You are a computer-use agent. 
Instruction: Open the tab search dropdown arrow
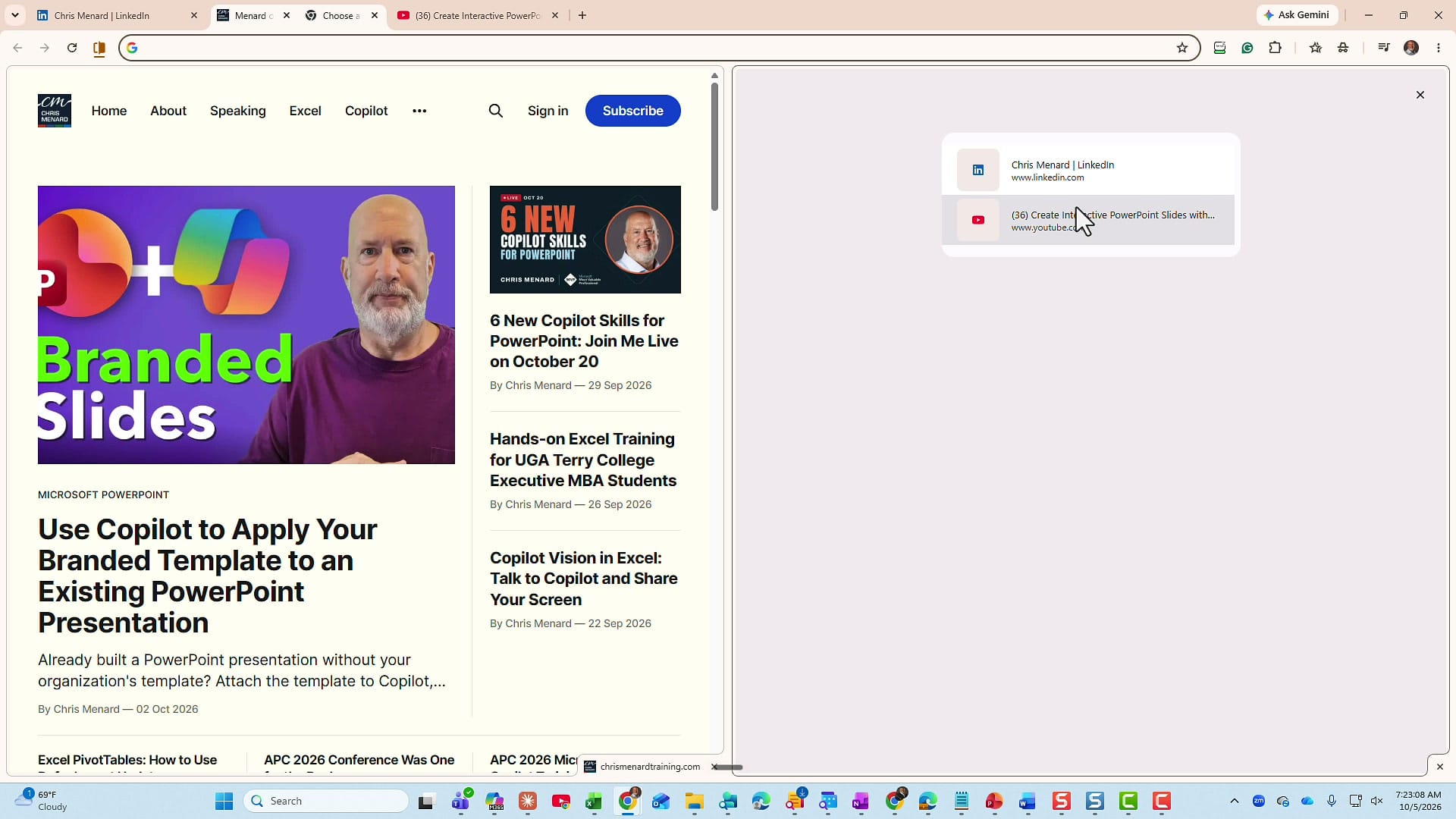pos(15,15)
